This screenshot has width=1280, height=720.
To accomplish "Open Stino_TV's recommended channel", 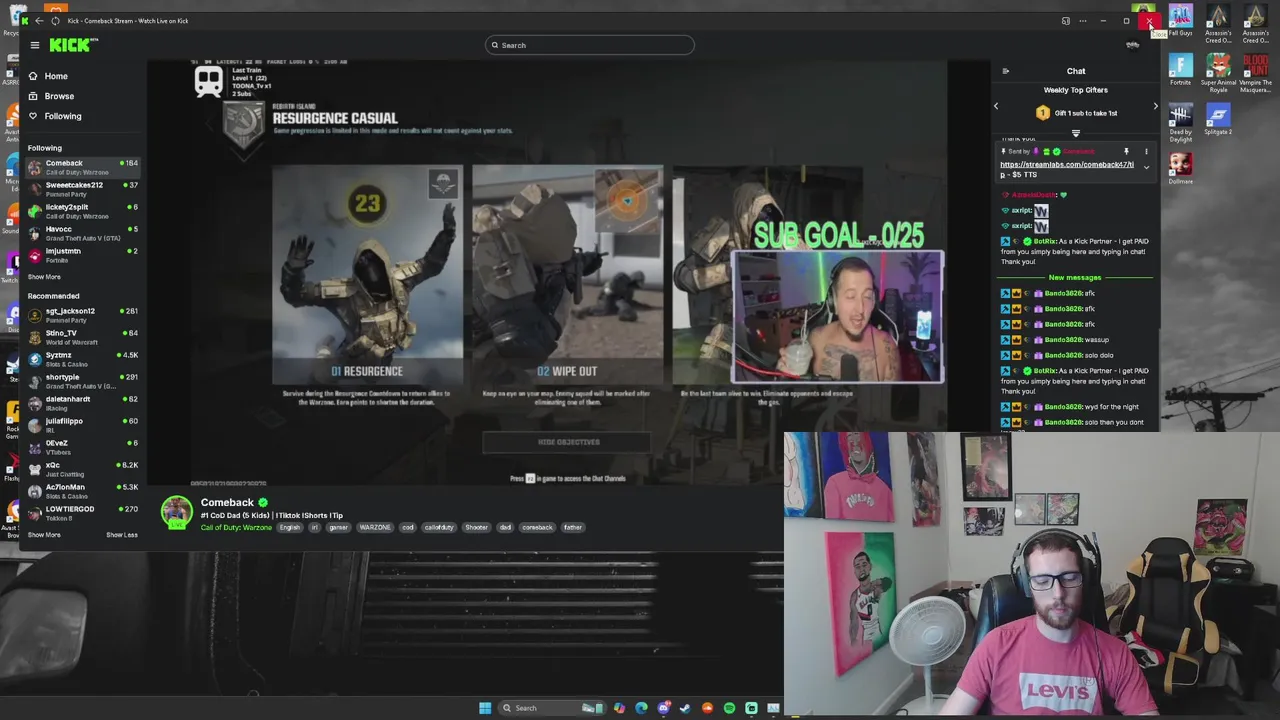I will click(83, 337).
